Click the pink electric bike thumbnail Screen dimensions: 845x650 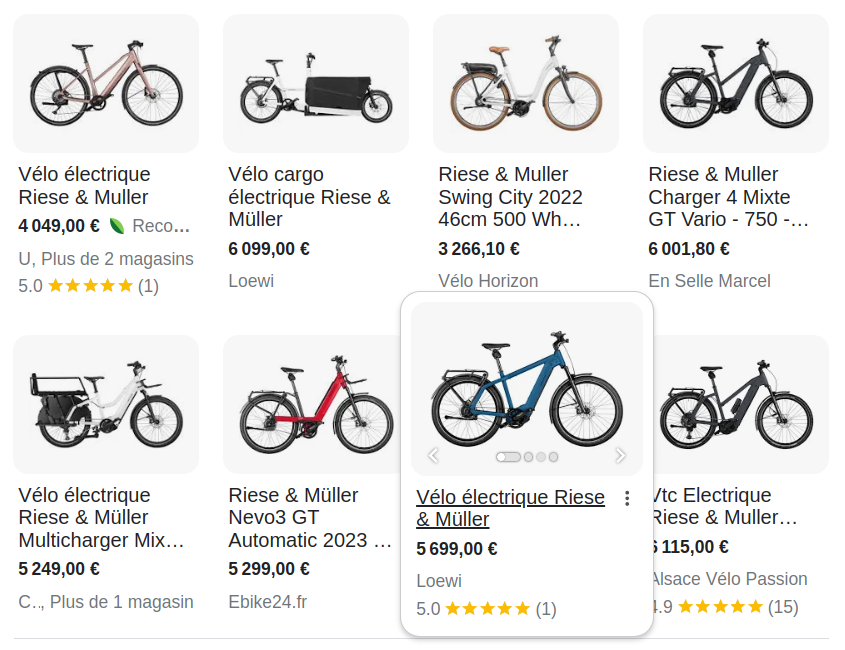105,84
